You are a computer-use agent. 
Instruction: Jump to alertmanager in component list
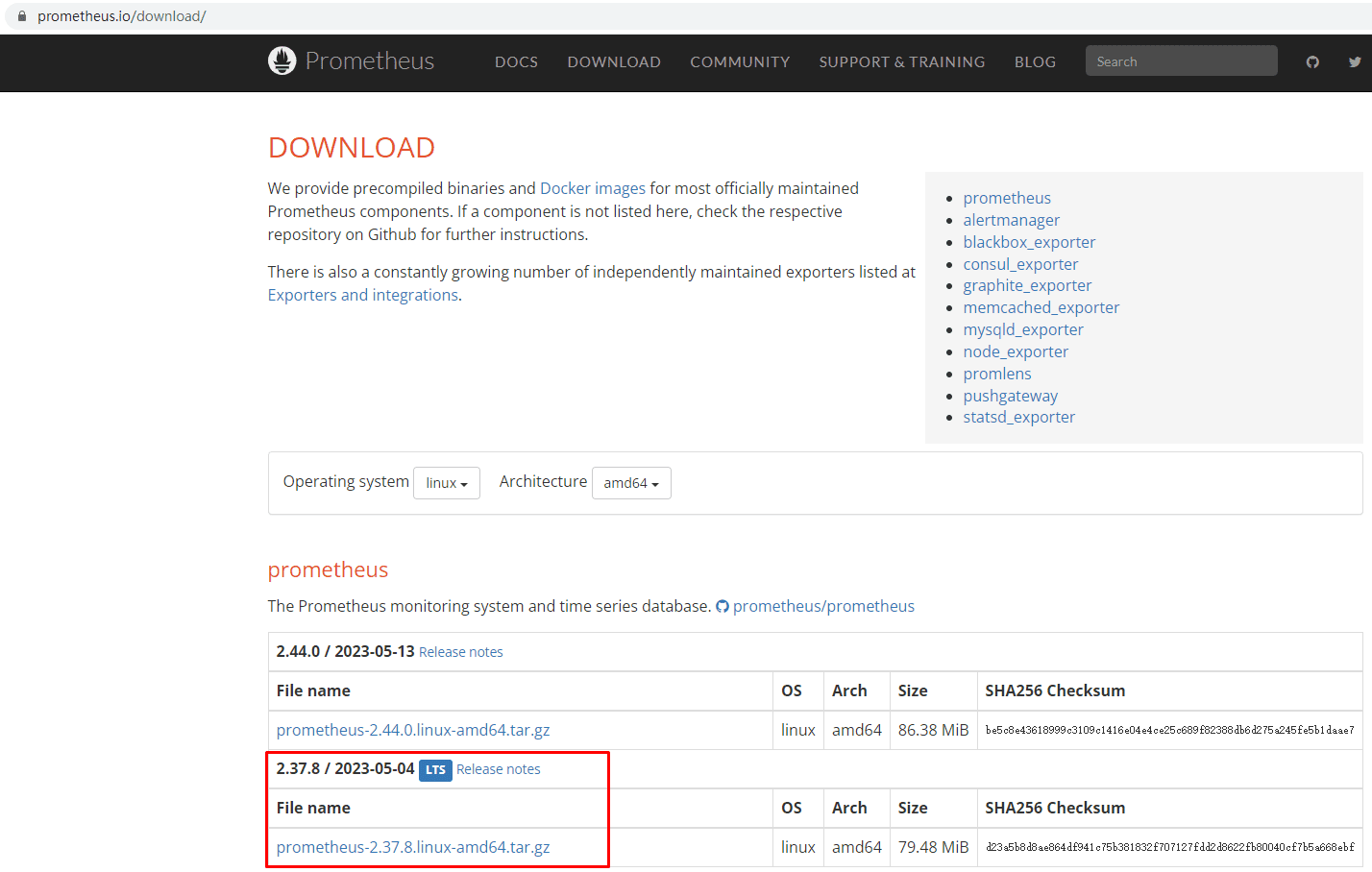coord(1012,220)
